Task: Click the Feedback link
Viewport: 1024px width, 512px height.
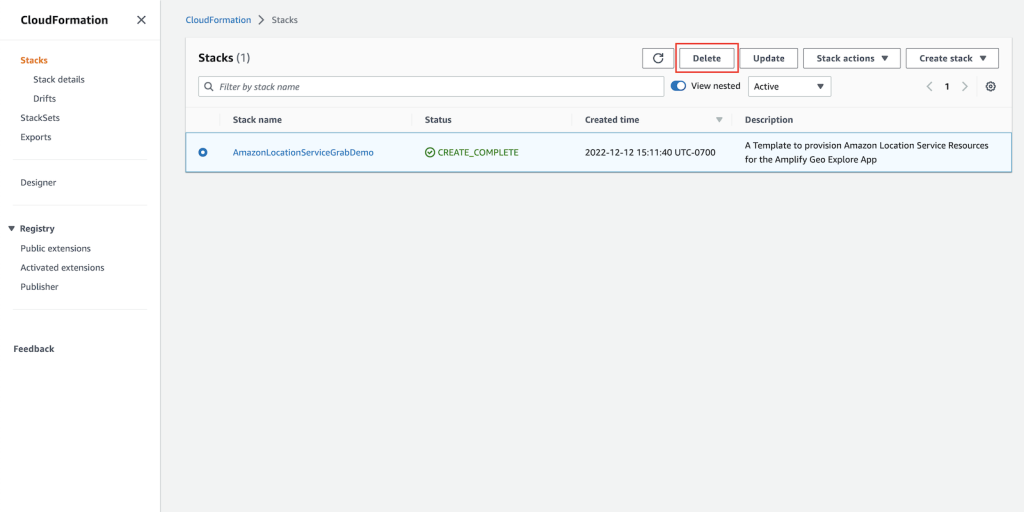Action: (34, 349)
